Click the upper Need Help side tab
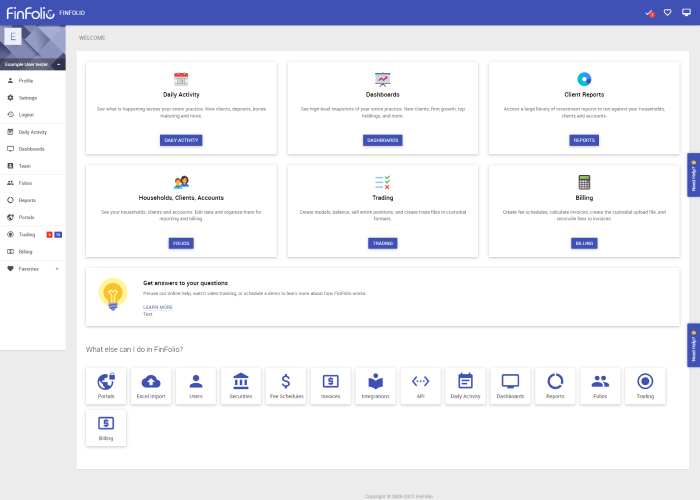Viewport: 700px width, 500px height. [x=693, y=175]
